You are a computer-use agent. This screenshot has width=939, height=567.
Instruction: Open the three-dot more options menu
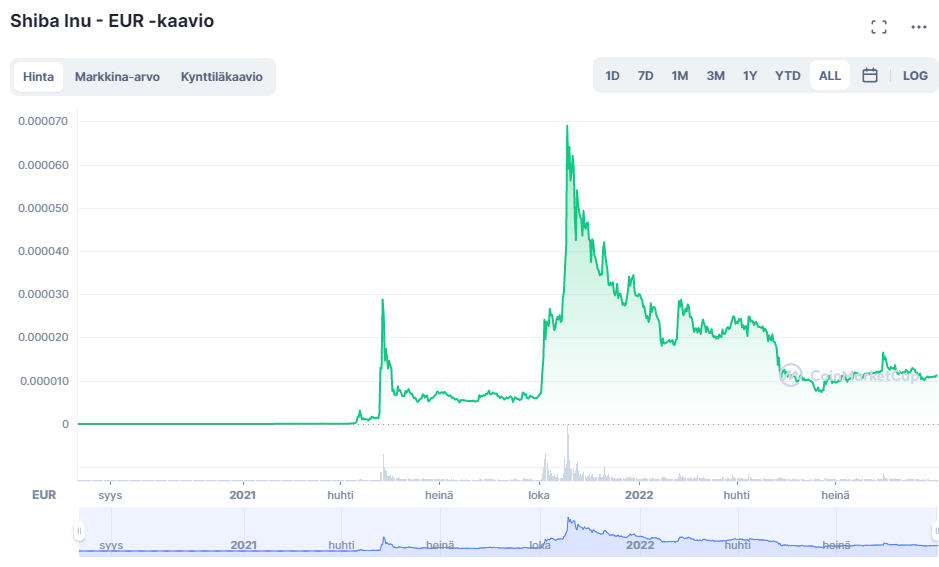[919, 27]
